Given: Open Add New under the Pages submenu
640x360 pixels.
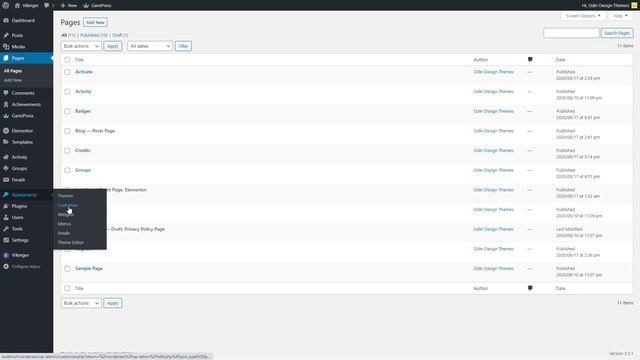Looking at the screenshot, I should pyautogui.click(x=13, y=80).
